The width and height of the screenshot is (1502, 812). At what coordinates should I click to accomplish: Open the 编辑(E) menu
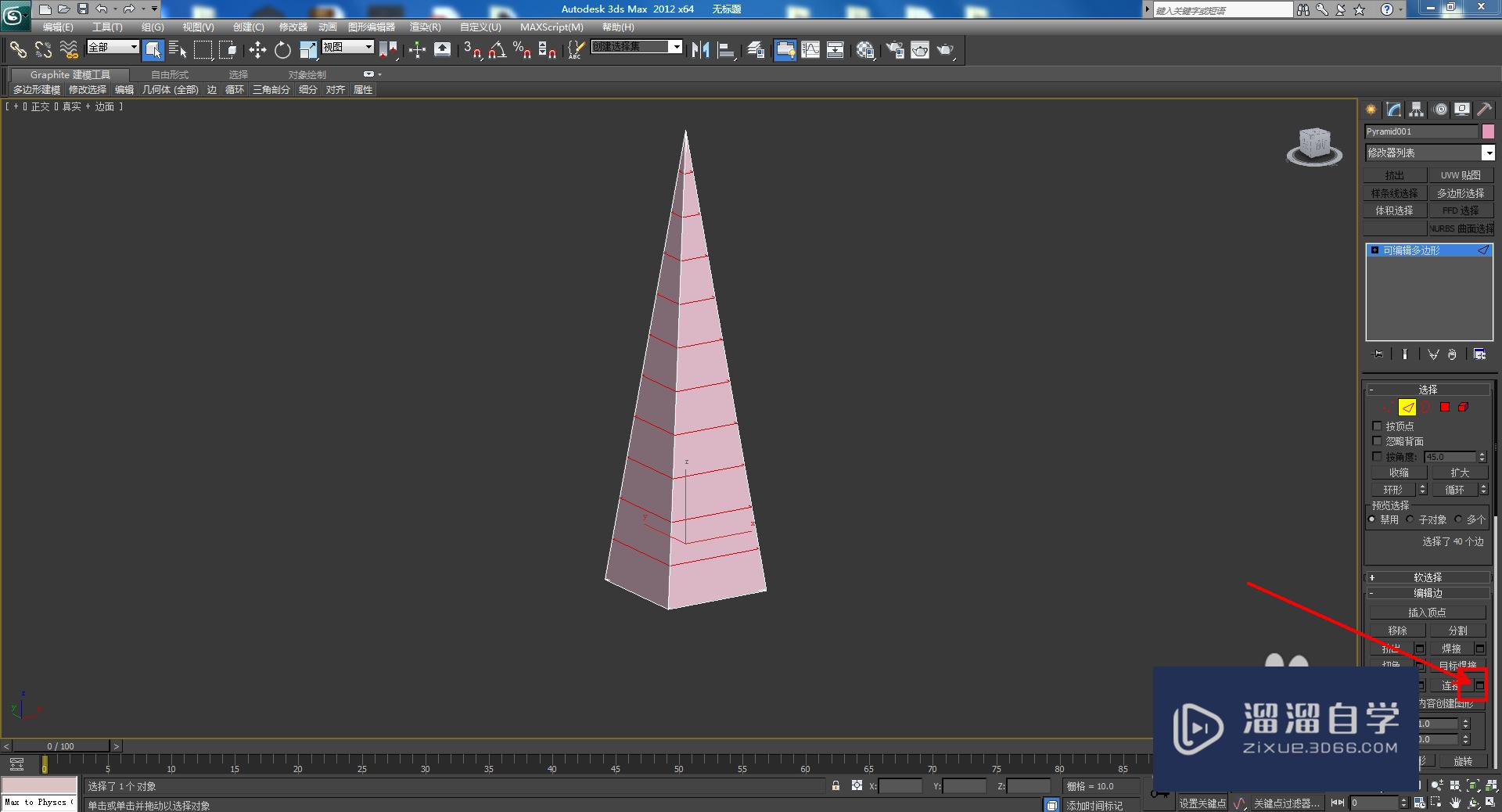pos(58,27)
